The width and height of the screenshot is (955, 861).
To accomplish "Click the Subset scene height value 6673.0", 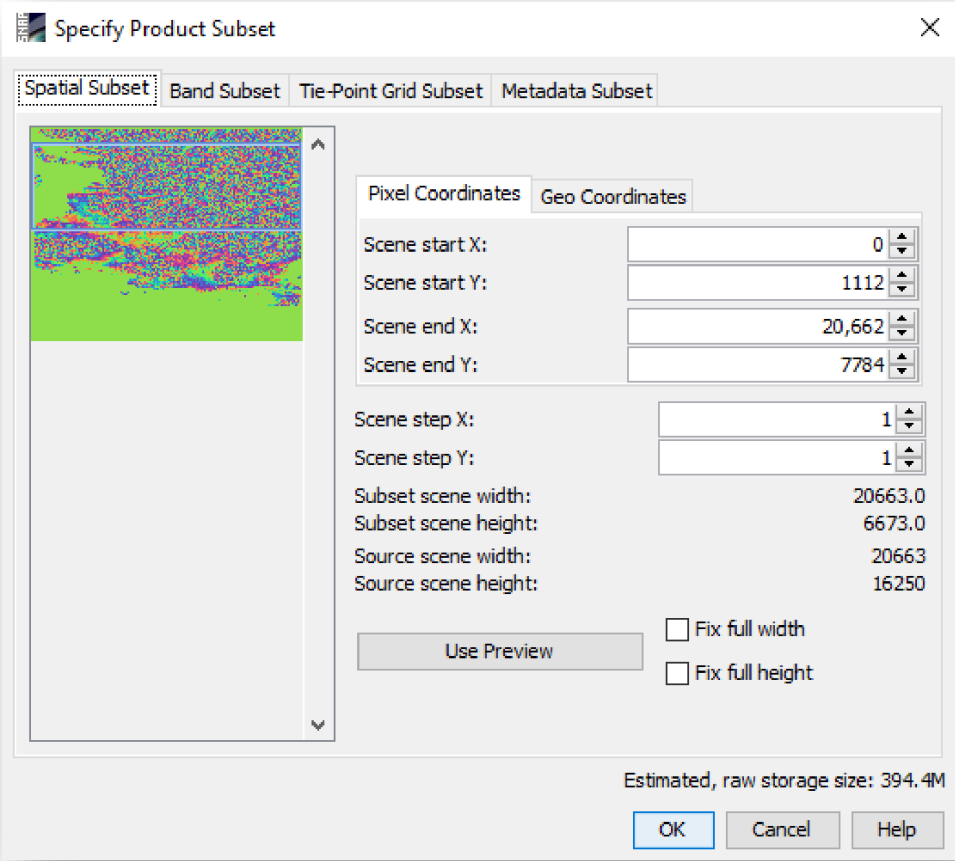I will 893,524.
